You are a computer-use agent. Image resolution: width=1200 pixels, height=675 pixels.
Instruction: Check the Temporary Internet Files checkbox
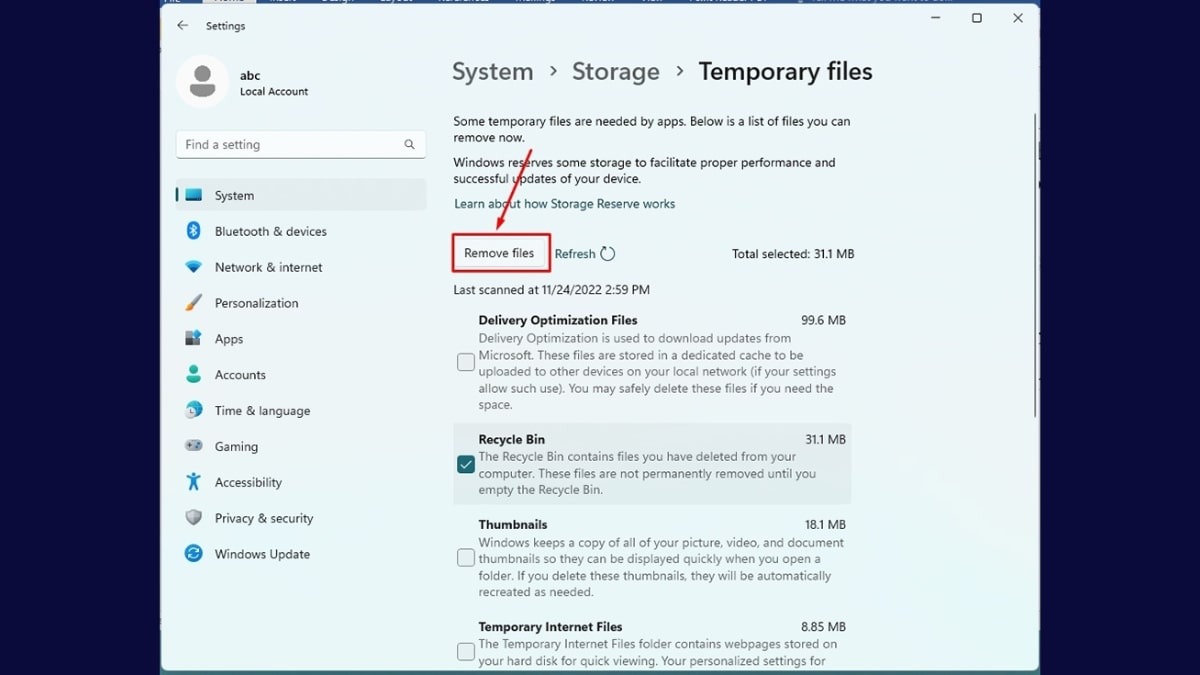tap(466, 652)
